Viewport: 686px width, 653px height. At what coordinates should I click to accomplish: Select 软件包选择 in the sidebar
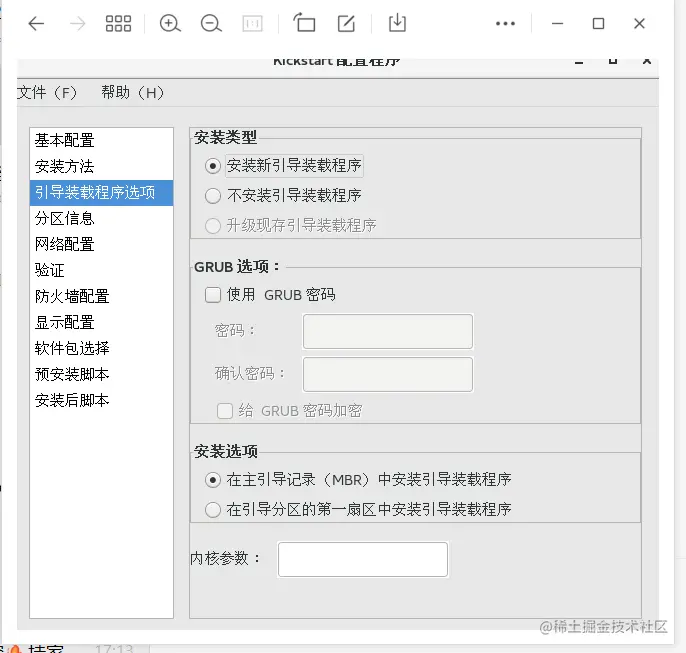click(102, 348)
